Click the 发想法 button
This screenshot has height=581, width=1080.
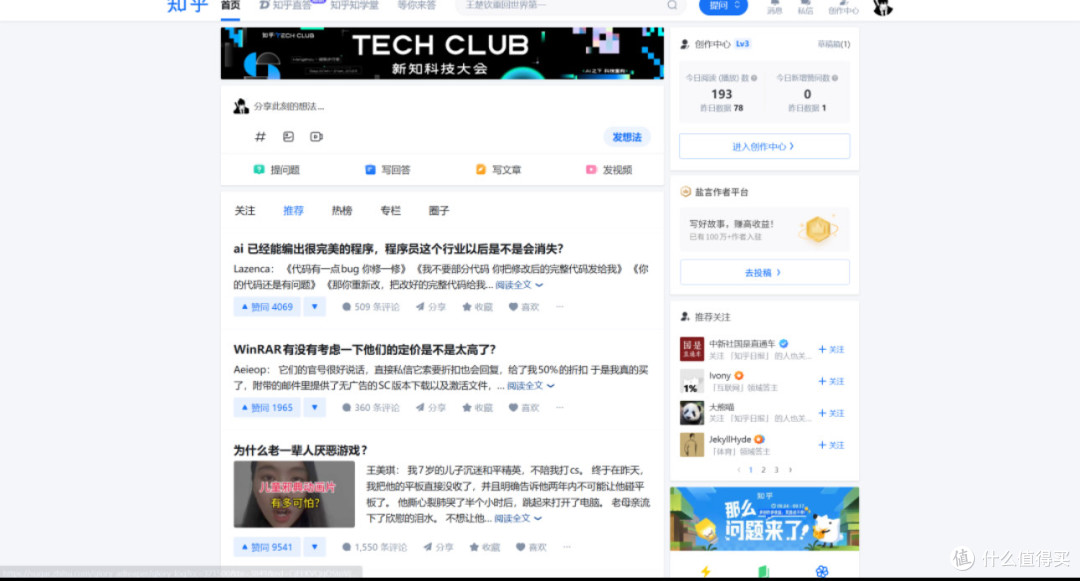pyautogui.click(x=627, y=137)
